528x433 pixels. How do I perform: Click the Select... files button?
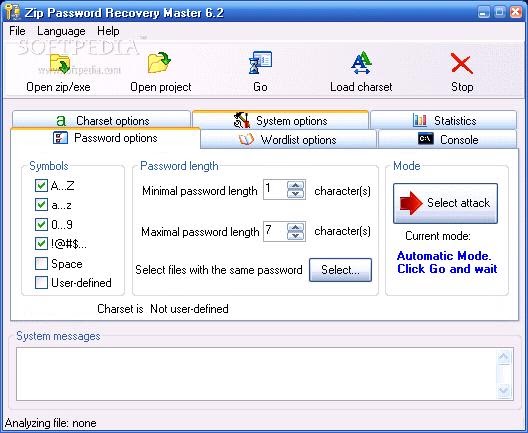[x=340, y=270]
